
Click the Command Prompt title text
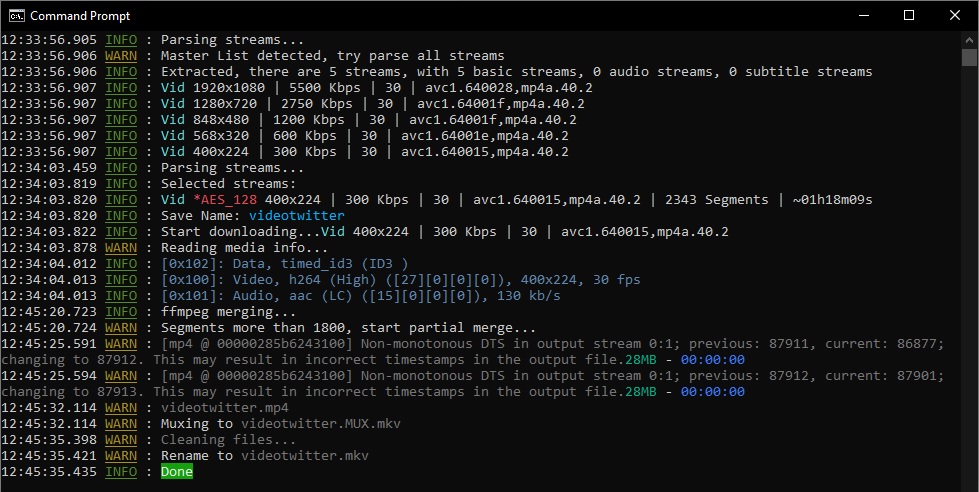coord(80,16)
